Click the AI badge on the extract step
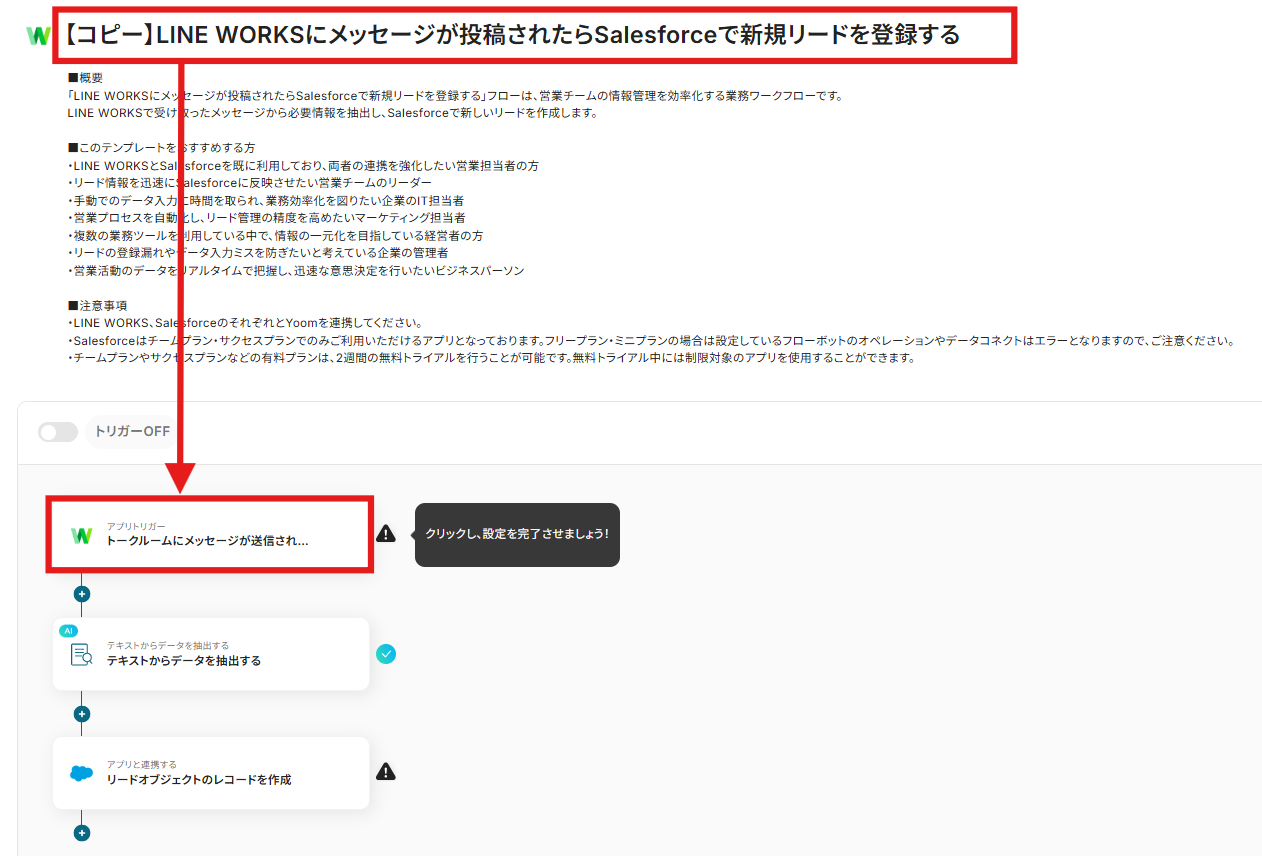The width and height of the screenshot is (1262, 856). click(68, 631)
